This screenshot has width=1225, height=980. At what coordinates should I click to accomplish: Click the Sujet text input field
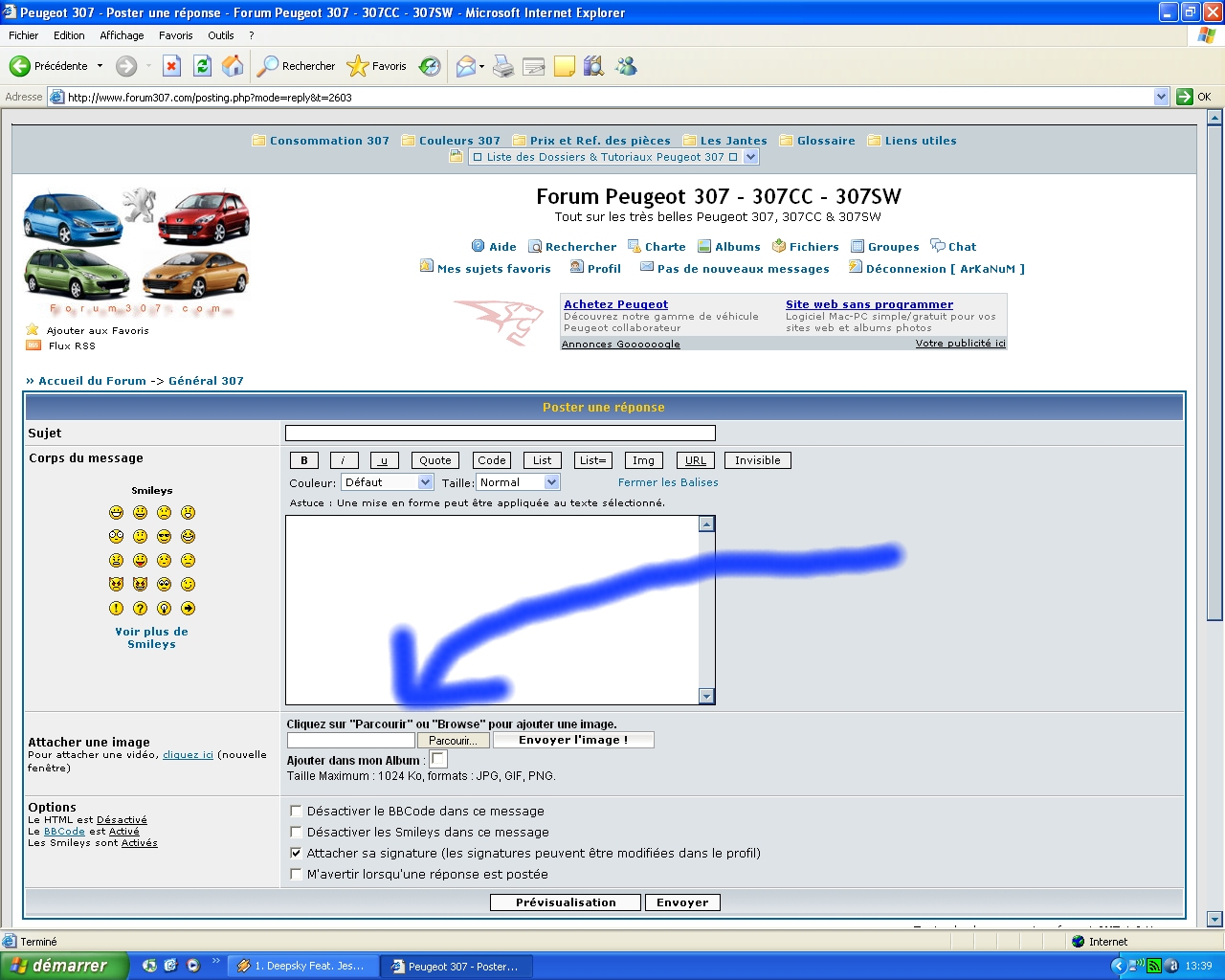(x=500, y=434)
